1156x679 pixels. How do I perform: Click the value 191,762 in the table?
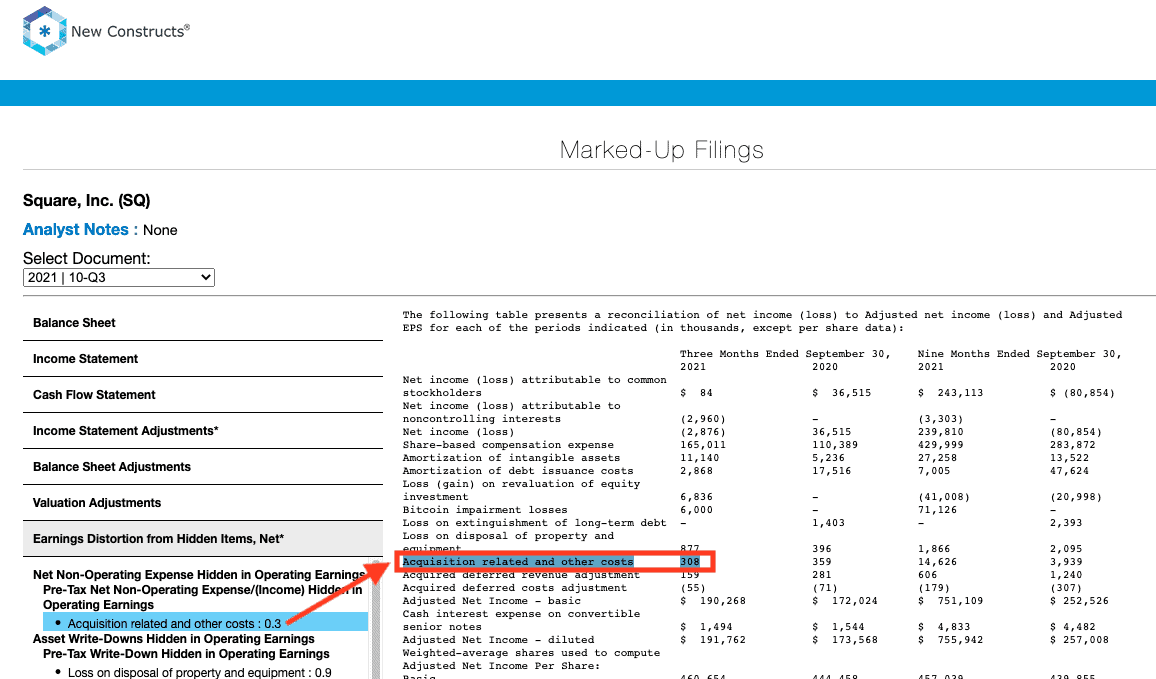pyautogui.click(x=722, y=640)
